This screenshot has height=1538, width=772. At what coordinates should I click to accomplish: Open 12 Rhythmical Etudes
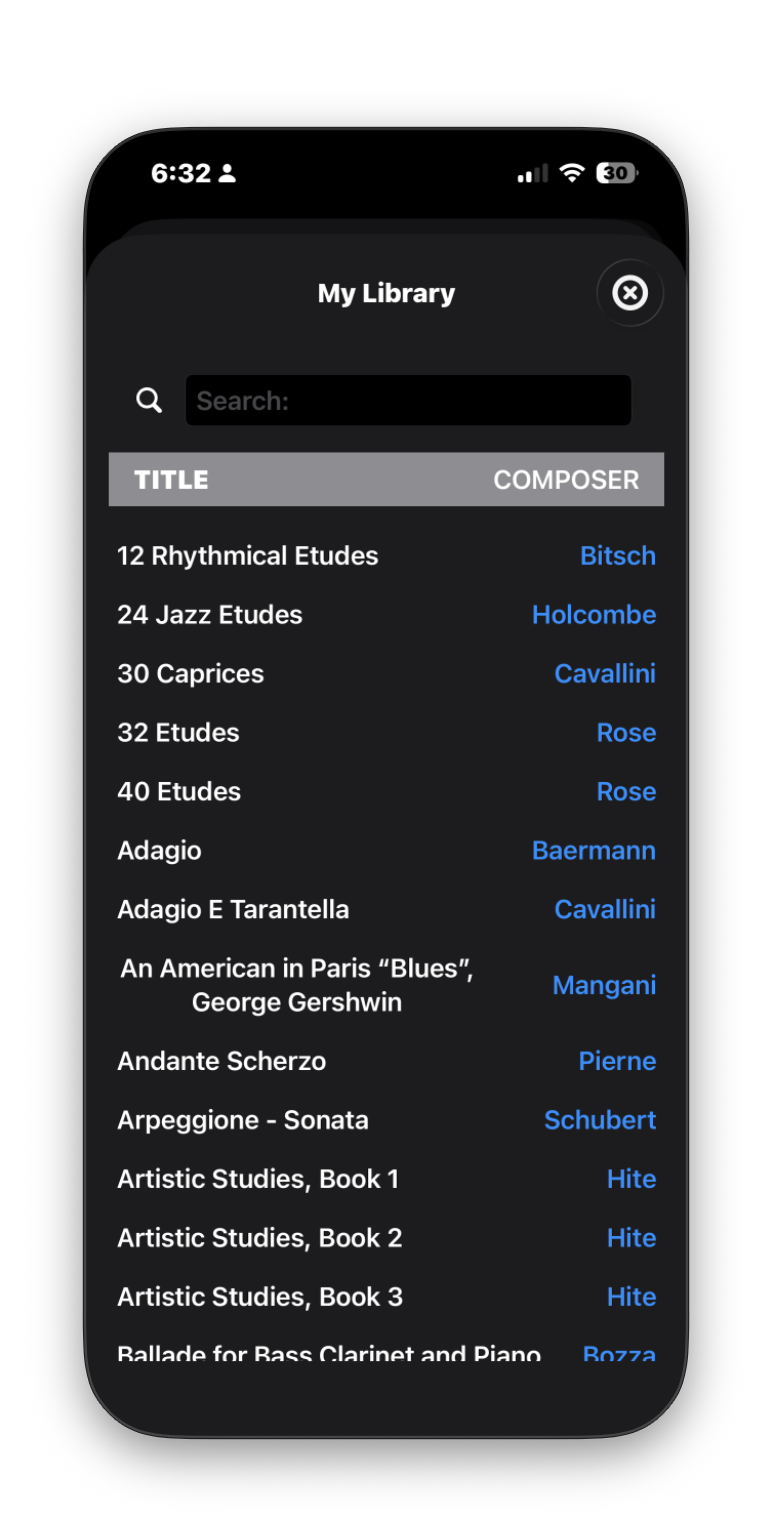[x=247, y=555]
